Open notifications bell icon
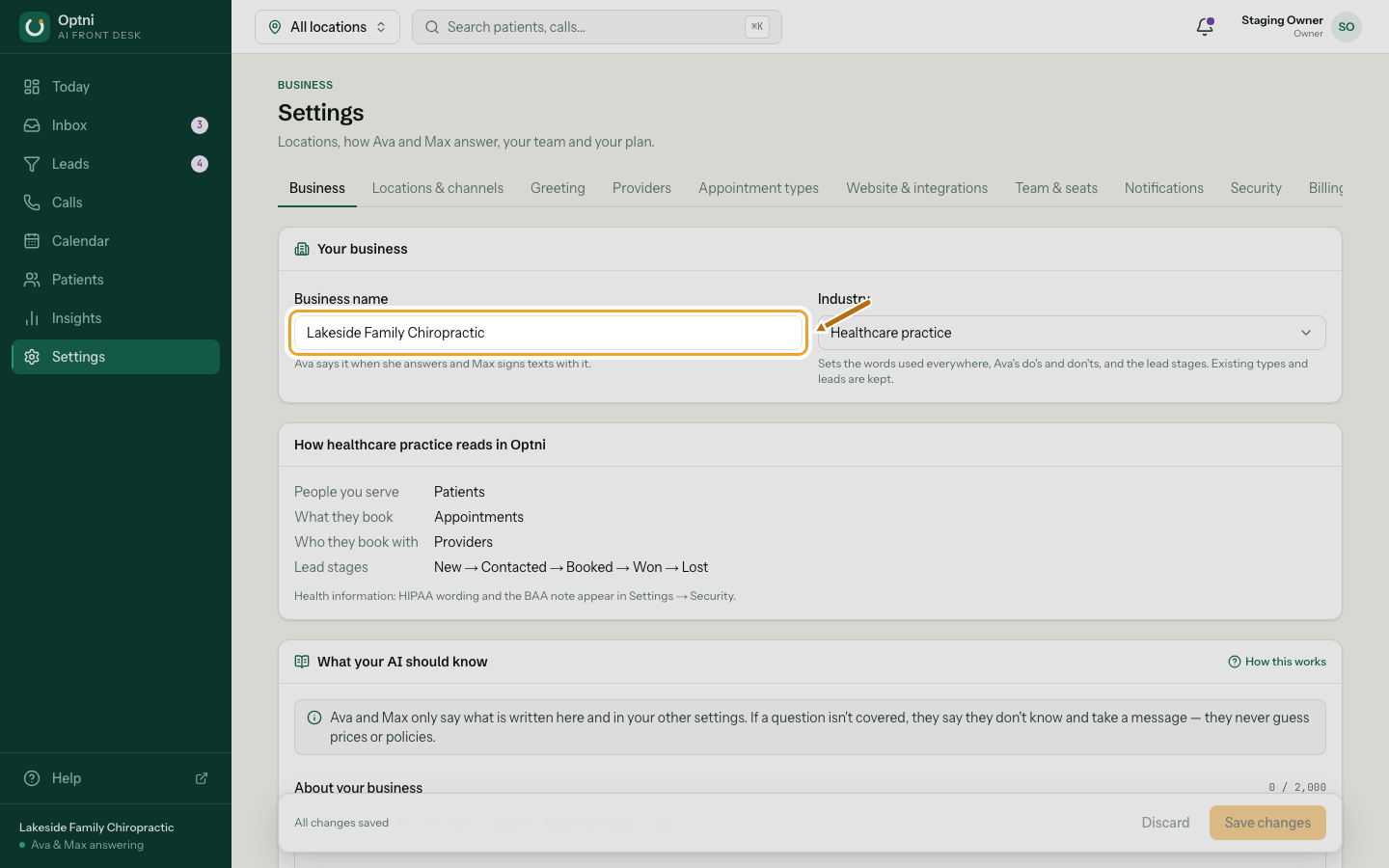This screenshot has height=868, width=1389. (x=1205, y=27)
